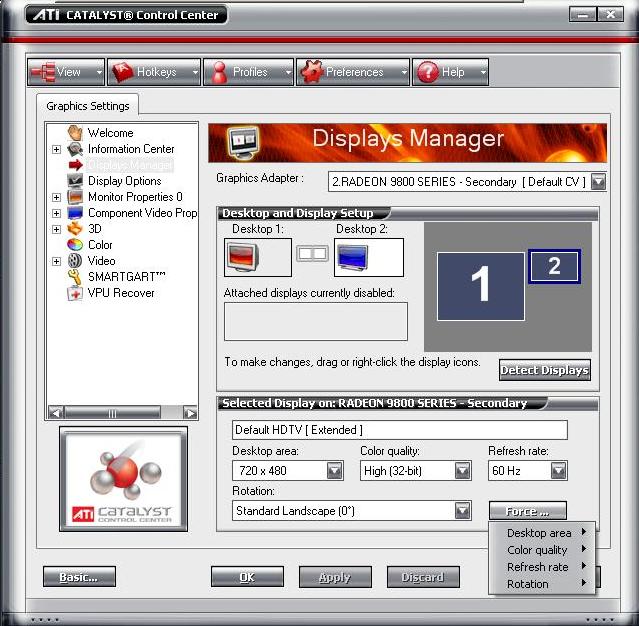Choose Refresh rate in Force menu
This screenshot has height=626, width=639.
click(x=542, y=567)
